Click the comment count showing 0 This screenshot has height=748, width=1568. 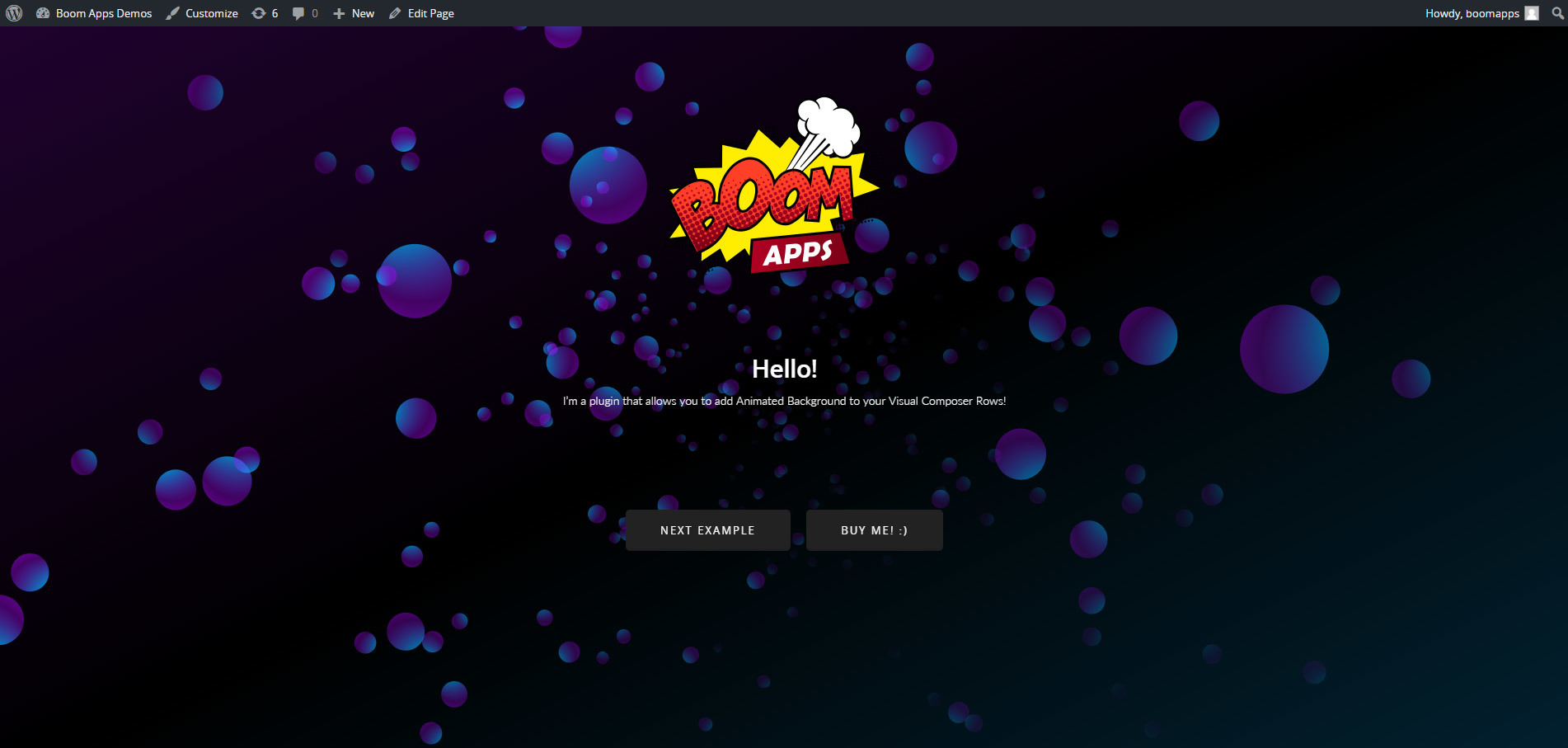pos(315,12)
